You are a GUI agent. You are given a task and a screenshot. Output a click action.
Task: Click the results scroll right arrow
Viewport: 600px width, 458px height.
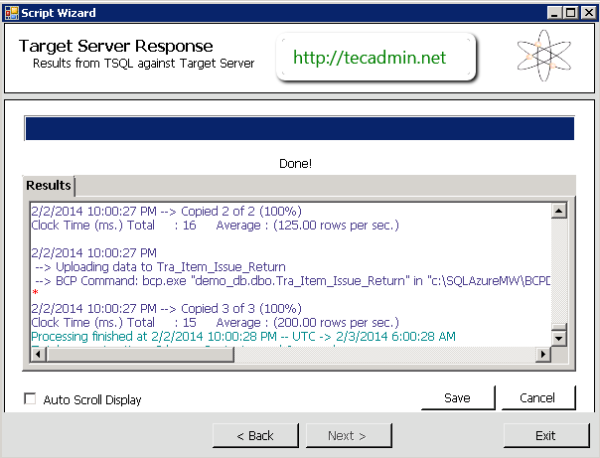pyautogui.click(x=544, y=355)
